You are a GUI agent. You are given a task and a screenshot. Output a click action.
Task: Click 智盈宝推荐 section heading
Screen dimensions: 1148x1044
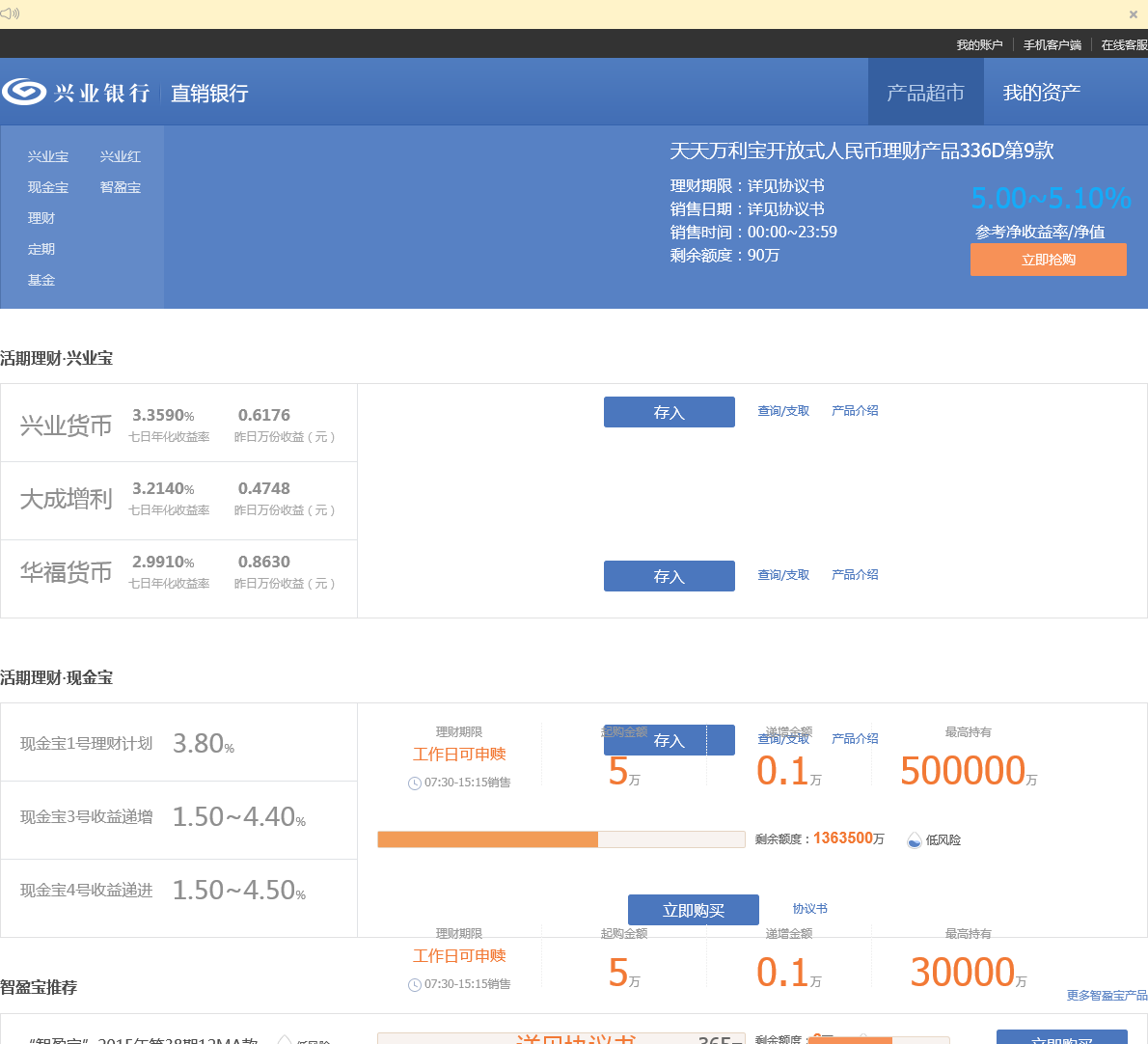39,988
